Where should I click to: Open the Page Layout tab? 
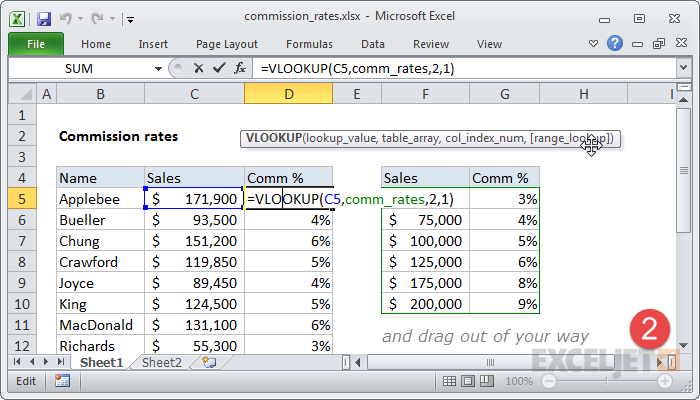tap(227, 44)
